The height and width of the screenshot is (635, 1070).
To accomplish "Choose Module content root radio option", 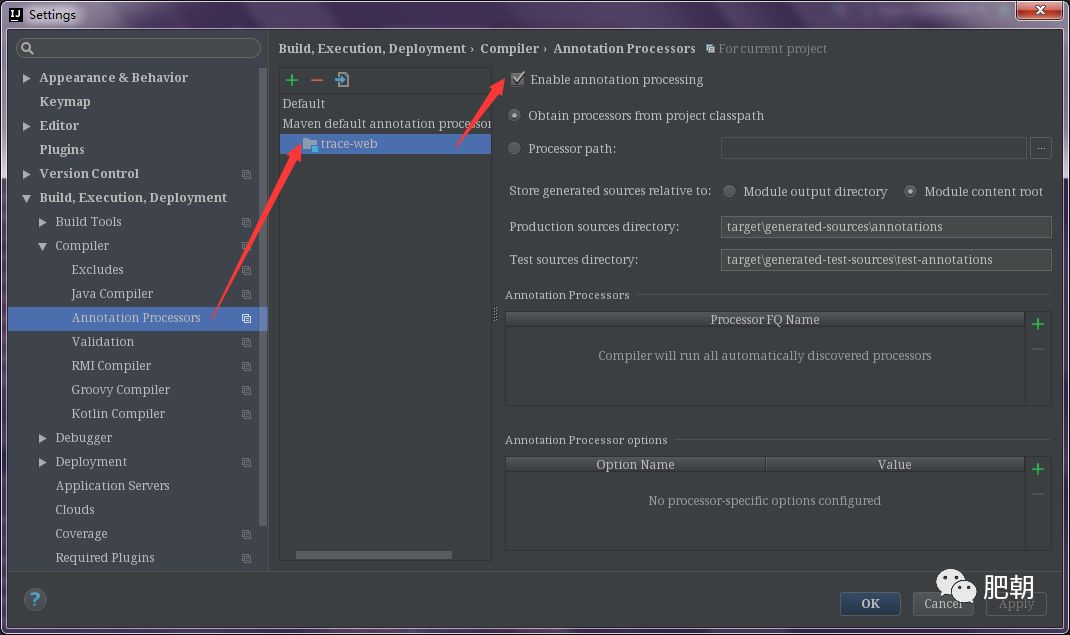I will click(x=910, y=192).
